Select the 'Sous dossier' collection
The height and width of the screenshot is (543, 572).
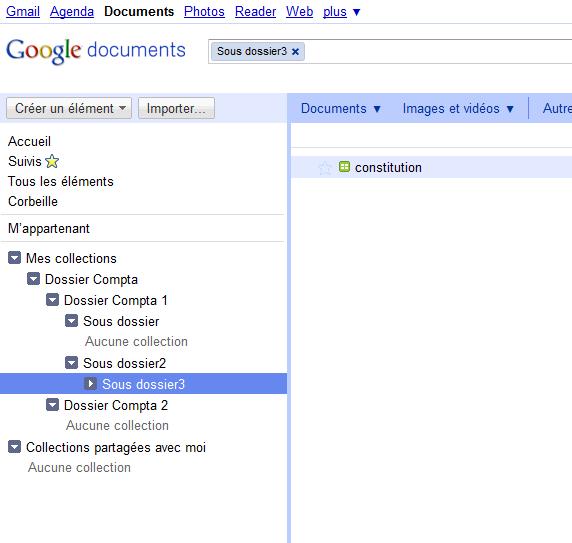pyautogui.click(x=121, y=321)
